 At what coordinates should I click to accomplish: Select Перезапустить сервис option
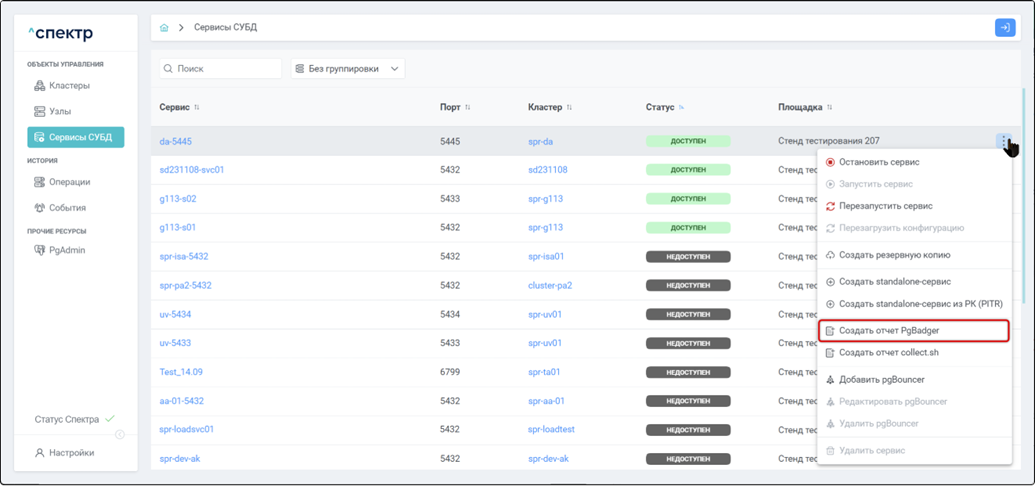click(885, 206)
